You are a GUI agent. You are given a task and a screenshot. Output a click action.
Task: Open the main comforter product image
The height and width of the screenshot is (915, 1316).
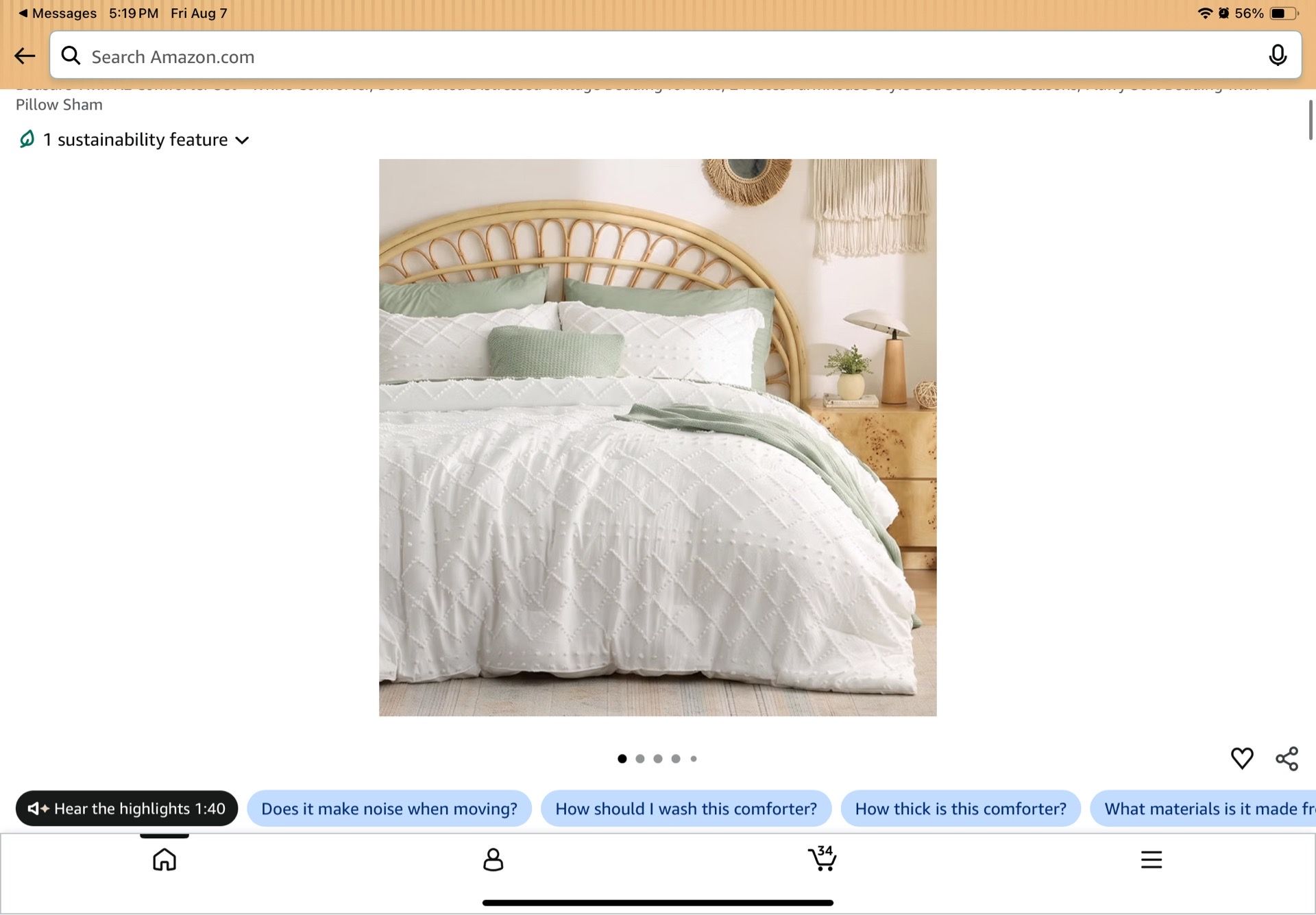click(657, 437)
